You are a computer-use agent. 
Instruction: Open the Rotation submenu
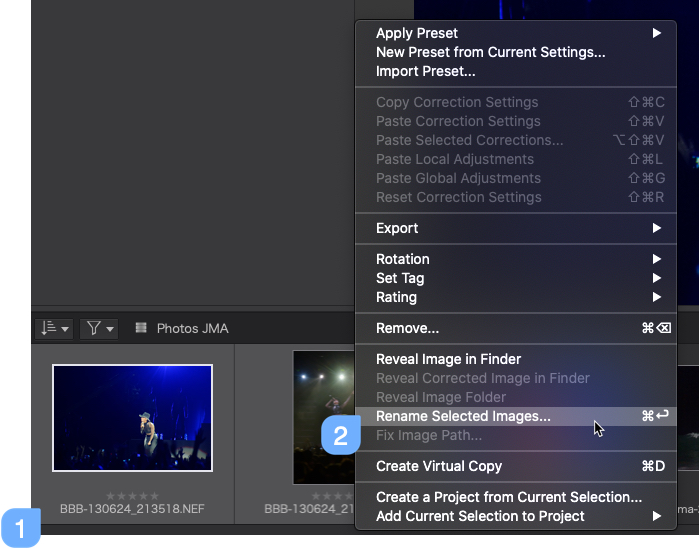pyautogui.click(x=516, y=259)
